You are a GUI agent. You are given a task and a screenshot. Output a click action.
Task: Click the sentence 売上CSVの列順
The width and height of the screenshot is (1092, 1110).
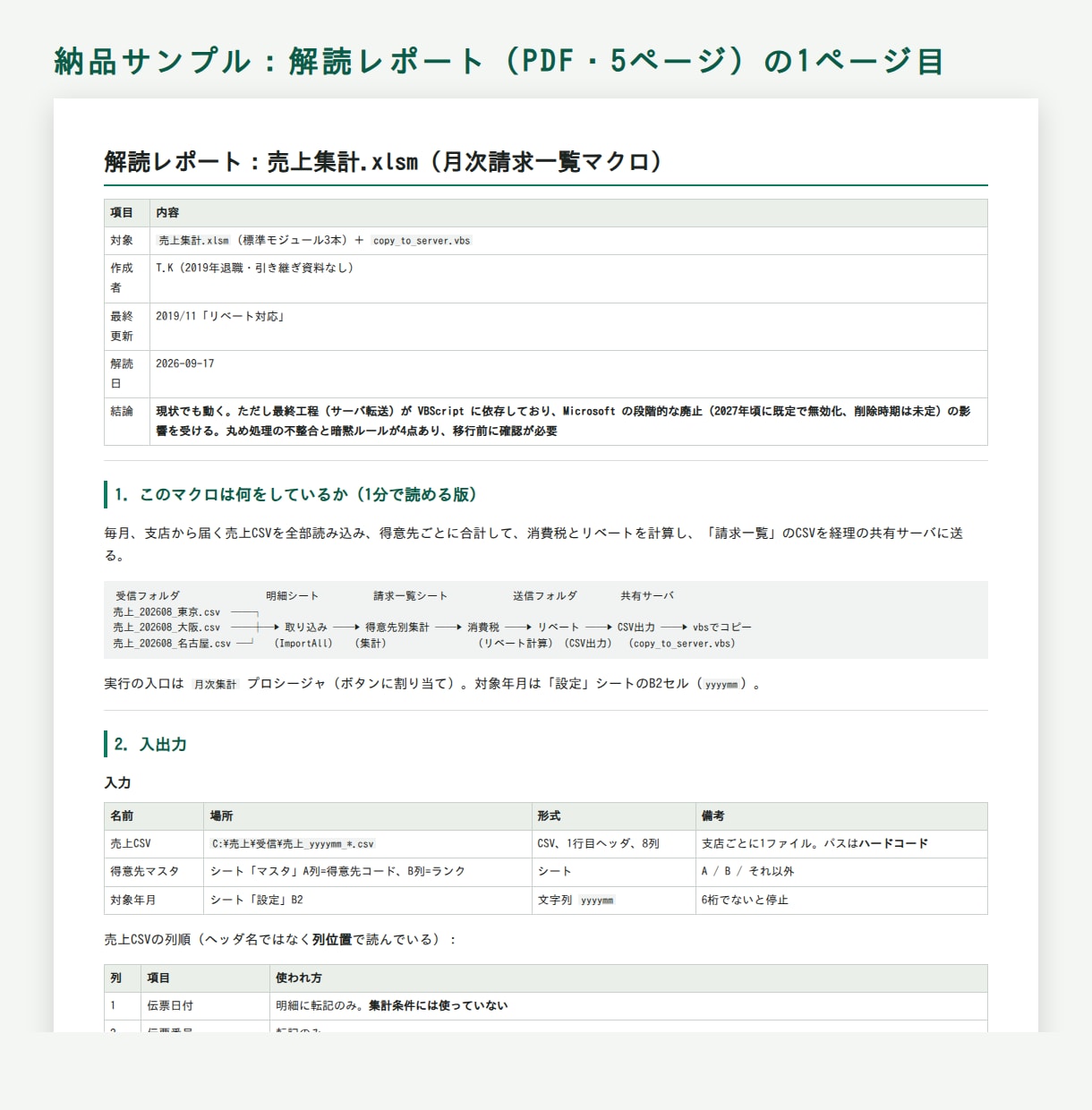[x=280, y=940]
